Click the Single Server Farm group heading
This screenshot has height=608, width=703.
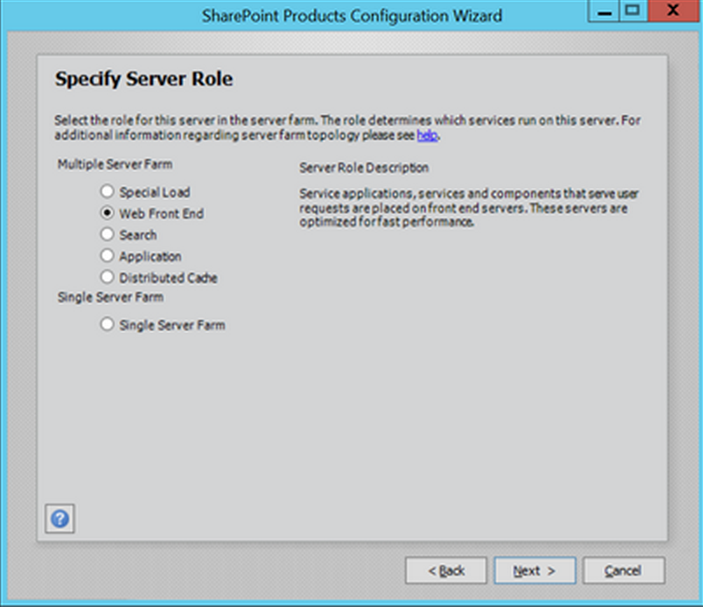[110, 297]
